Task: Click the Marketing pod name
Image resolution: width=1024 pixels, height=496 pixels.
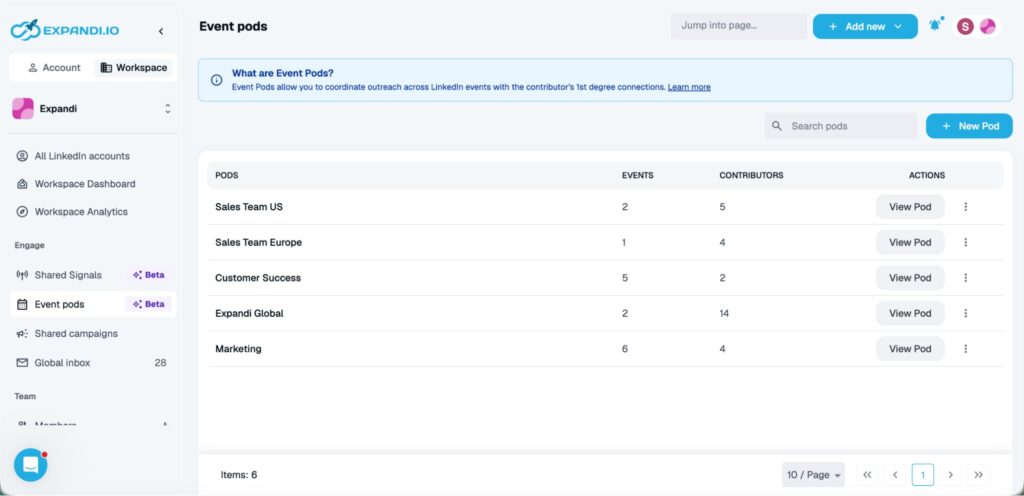Action: (238, 349)
